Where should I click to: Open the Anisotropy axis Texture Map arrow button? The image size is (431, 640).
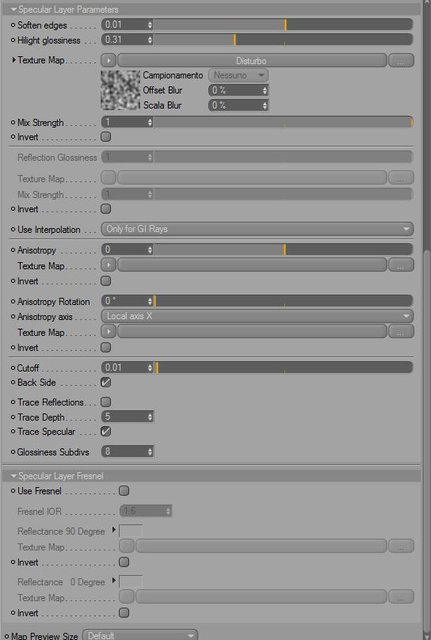click(x=109, y=331)
